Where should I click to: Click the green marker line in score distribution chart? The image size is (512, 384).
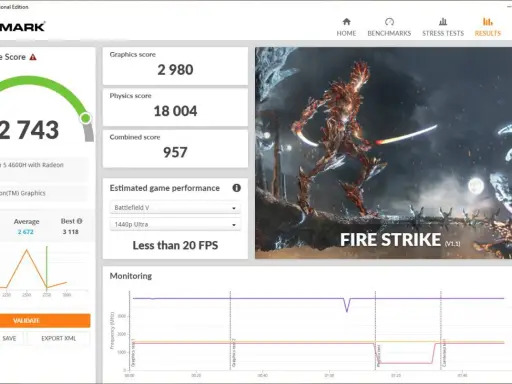coord(47,267)
